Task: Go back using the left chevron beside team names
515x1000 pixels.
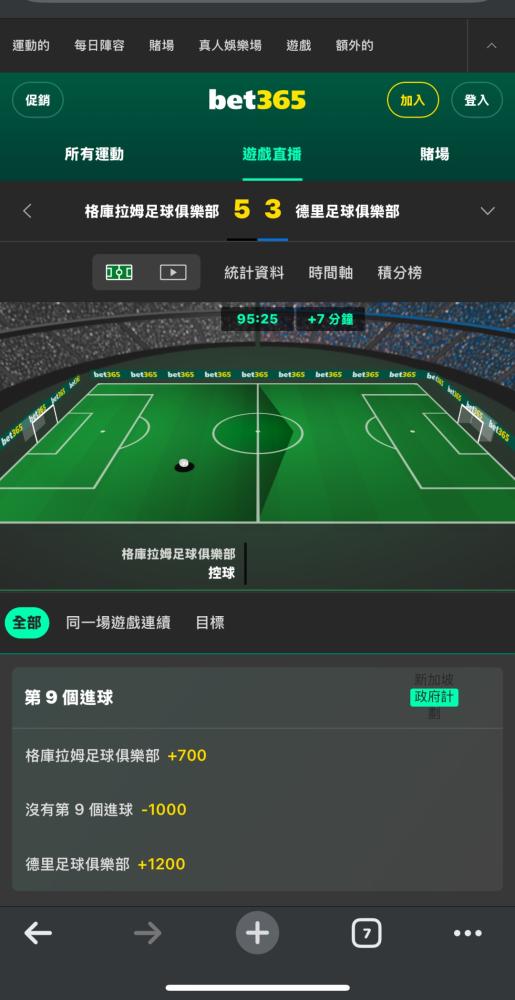Action: 27,211
